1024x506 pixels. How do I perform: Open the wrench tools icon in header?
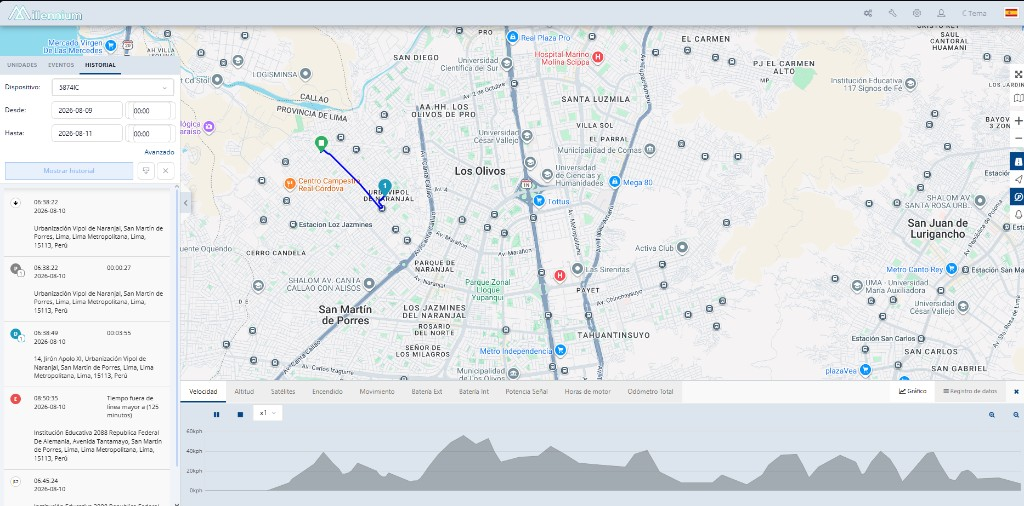[892, 13]
